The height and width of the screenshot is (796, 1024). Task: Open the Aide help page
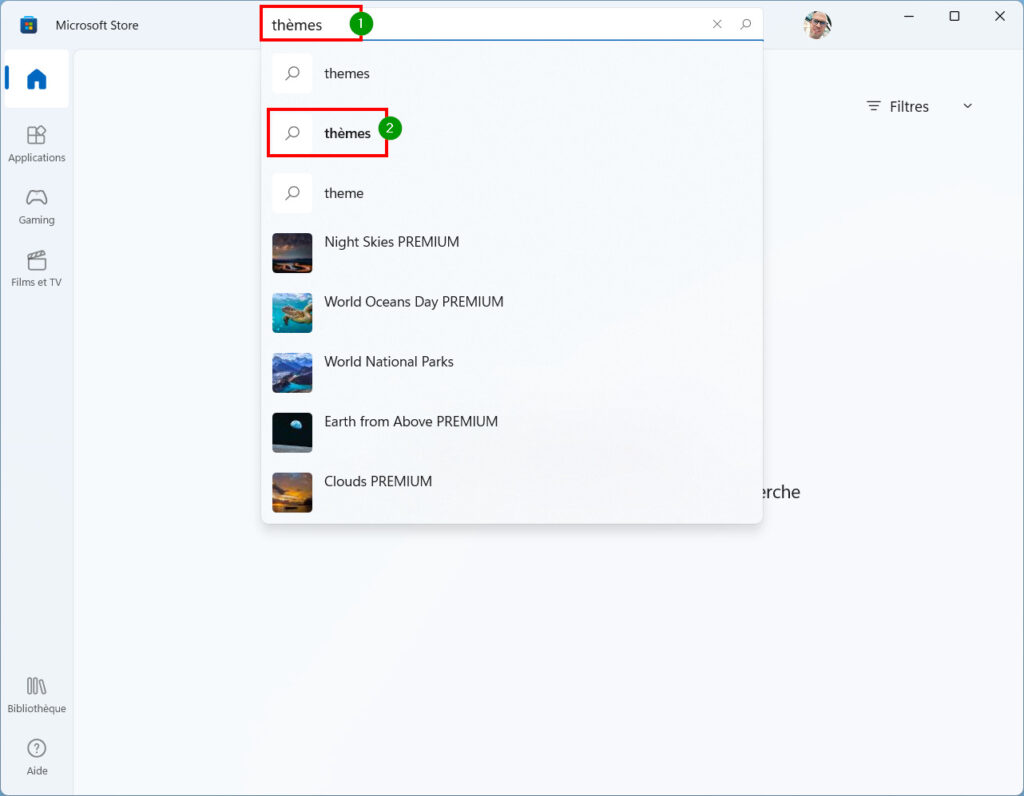[x=37, y=757]
